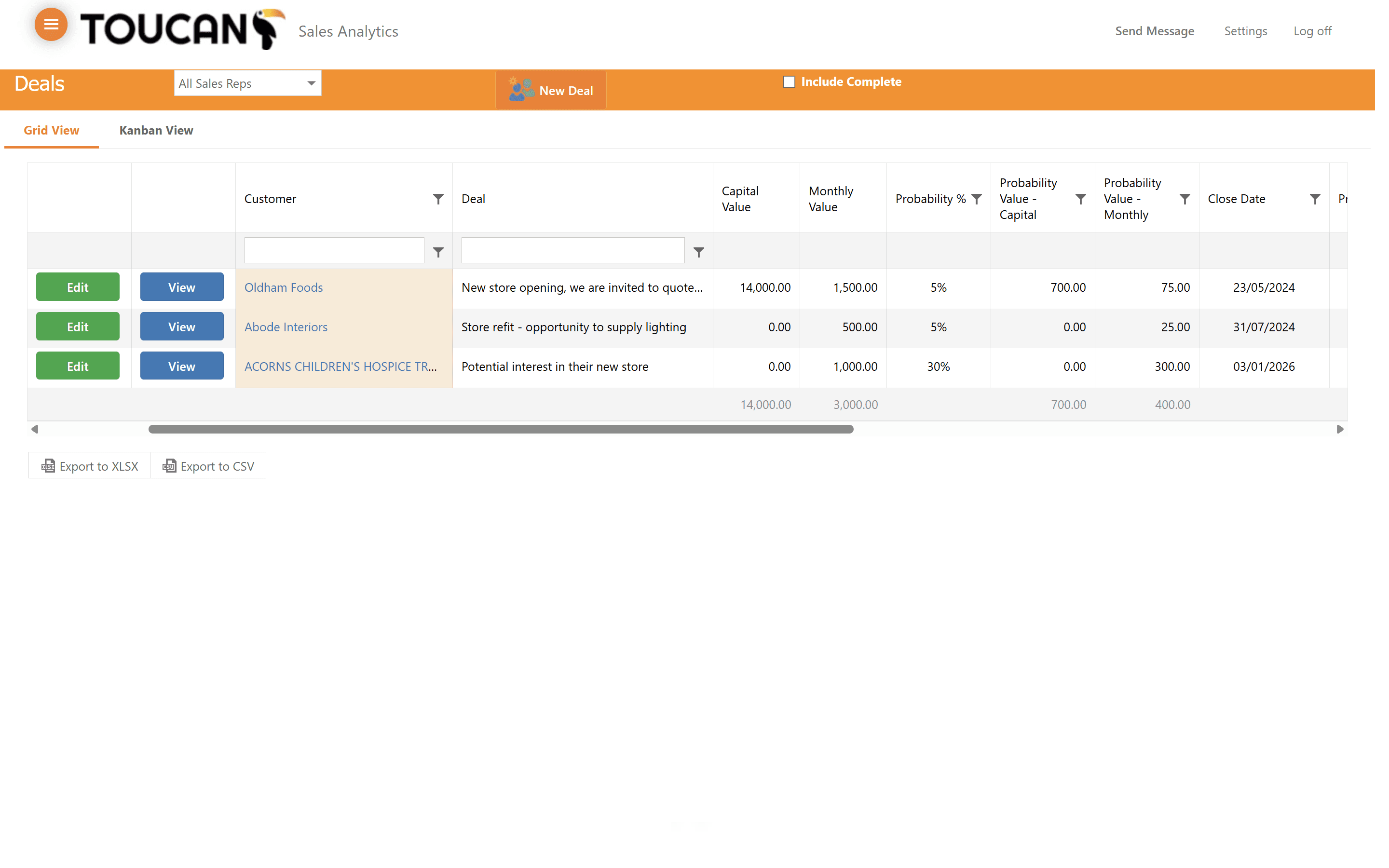Tick the Include Complete checkbox
This screenshot has height=868, width=1389.
click(x=789, y=81)
